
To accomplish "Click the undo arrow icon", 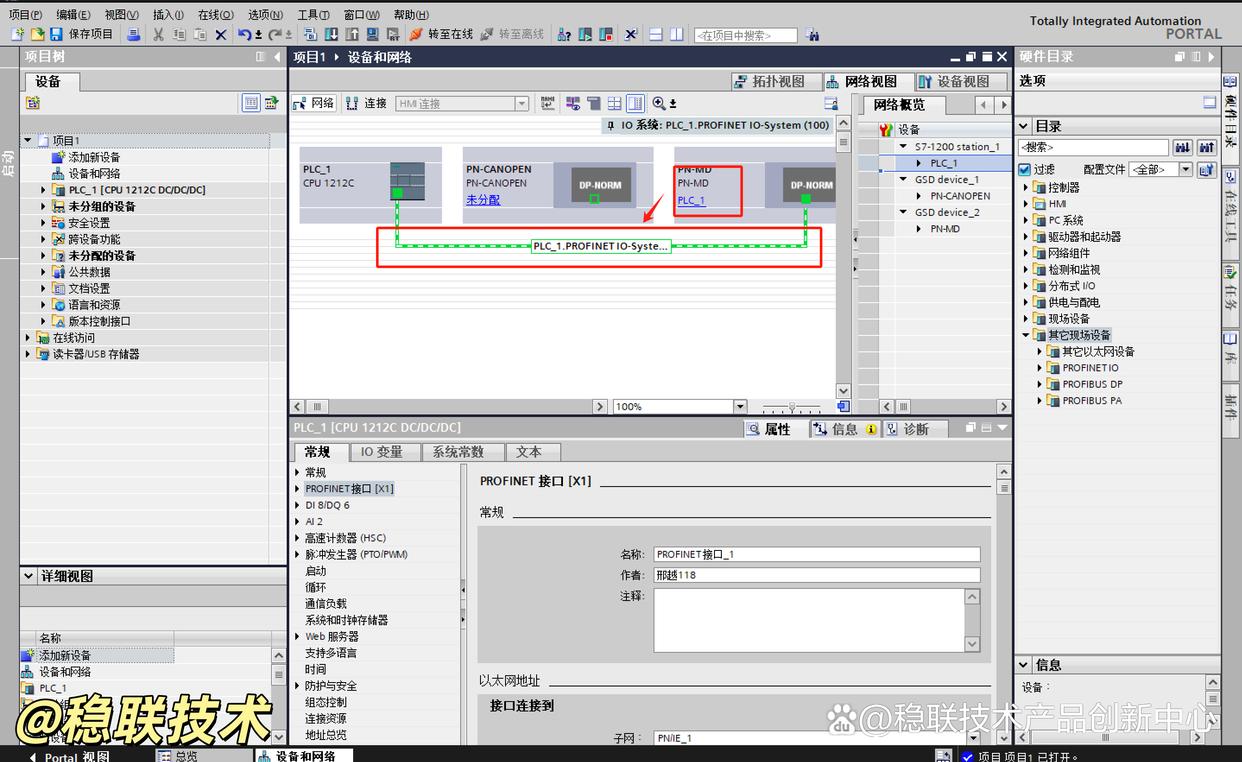I will (x=245, y=34).
